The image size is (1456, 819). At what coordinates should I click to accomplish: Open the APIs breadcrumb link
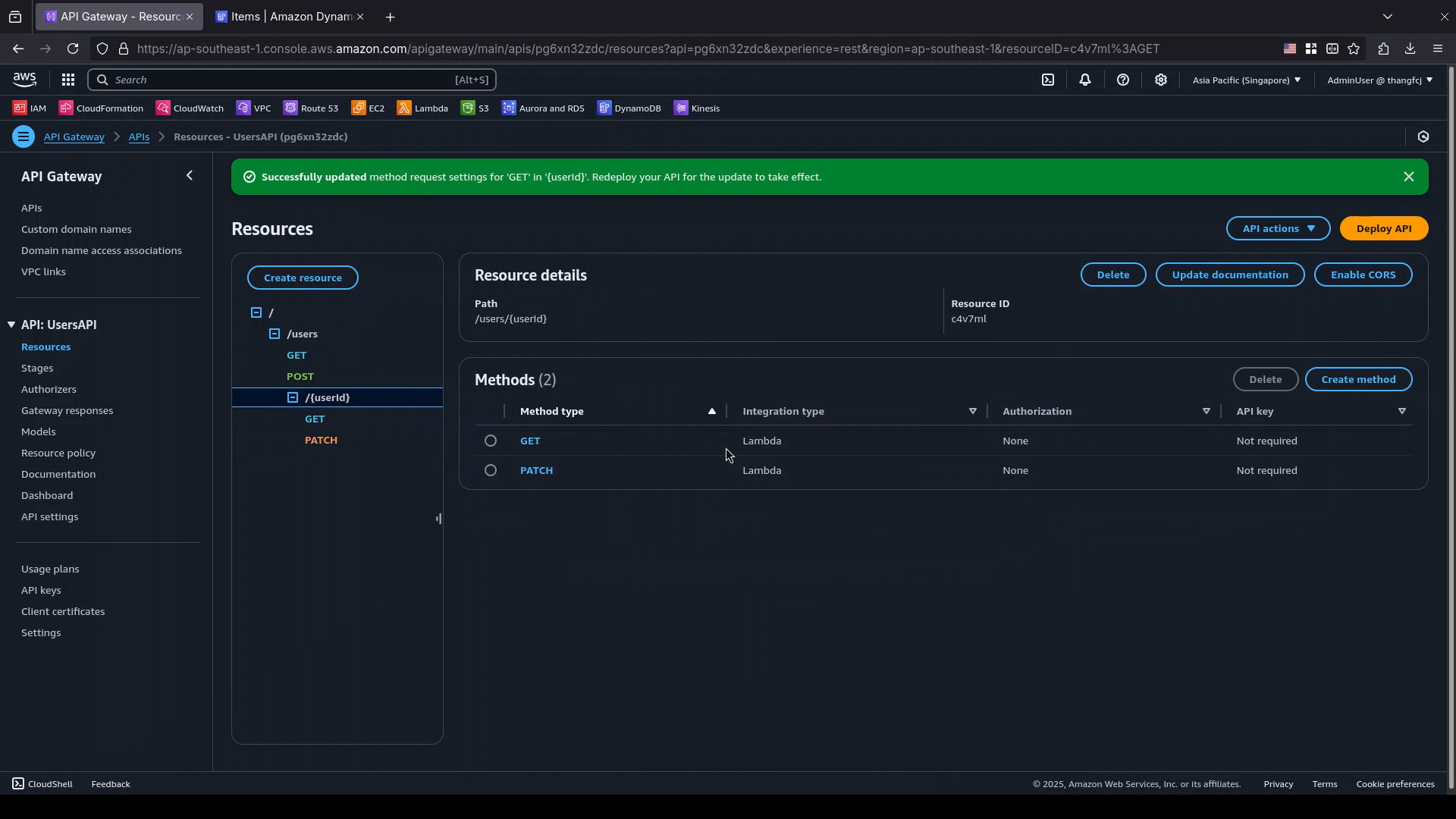(x=139, y=136)
